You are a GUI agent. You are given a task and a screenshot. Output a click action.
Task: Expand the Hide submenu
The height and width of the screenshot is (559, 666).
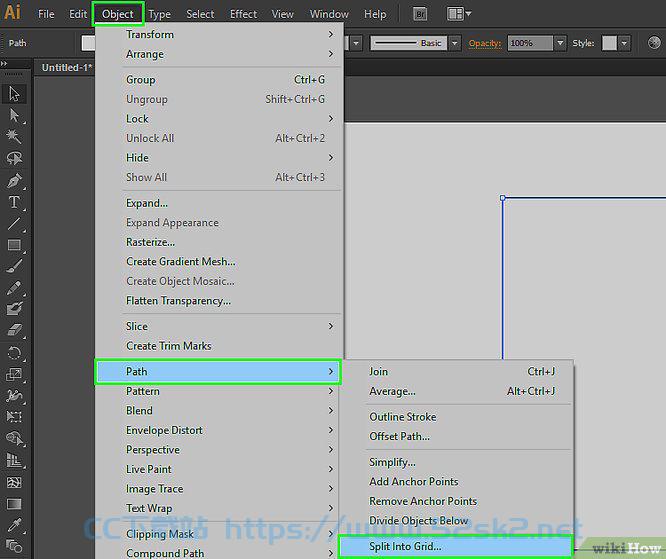pos(219,158)
